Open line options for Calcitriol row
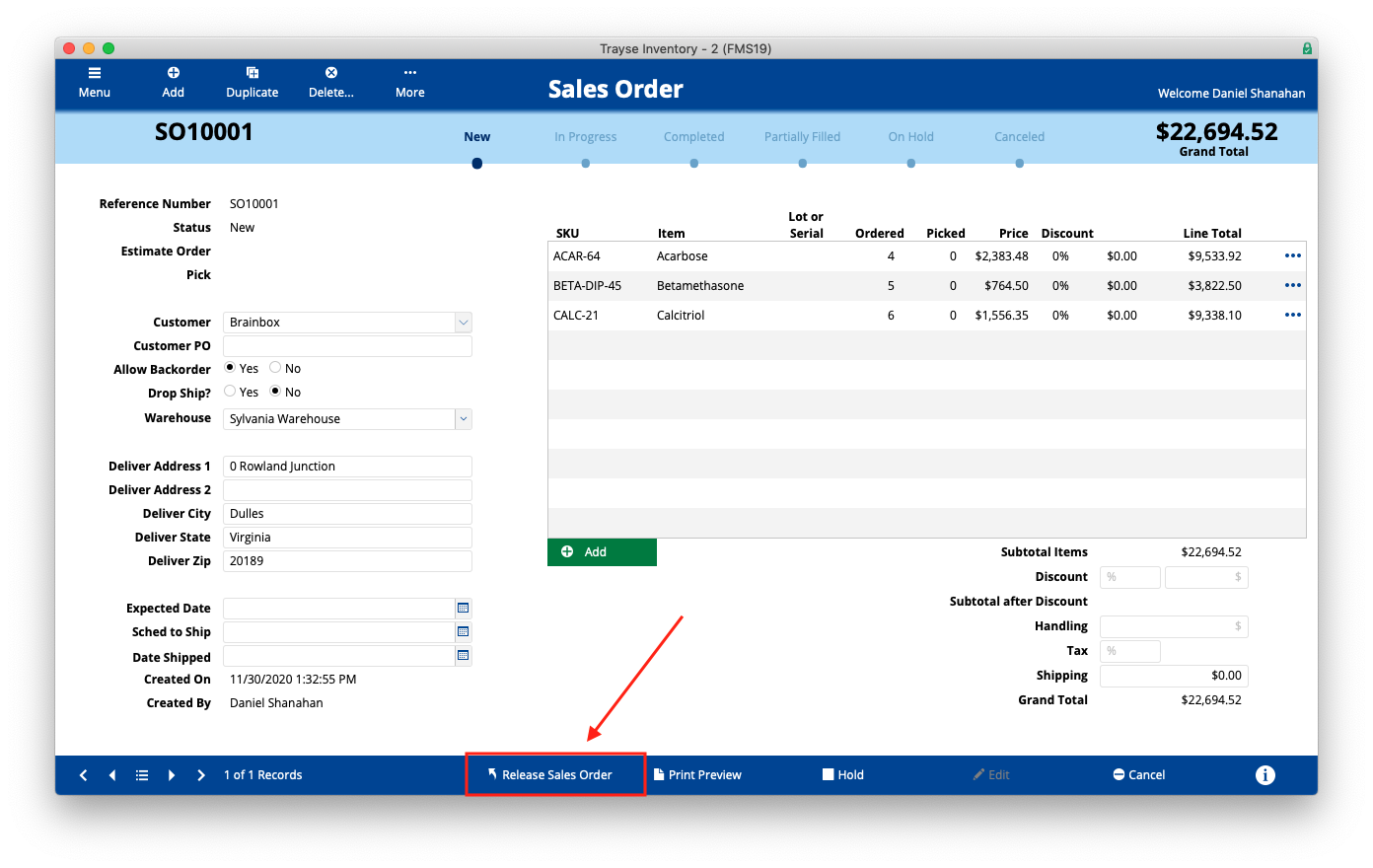The height and width of the screenshot is (868, 1373). coord(1293,315)
